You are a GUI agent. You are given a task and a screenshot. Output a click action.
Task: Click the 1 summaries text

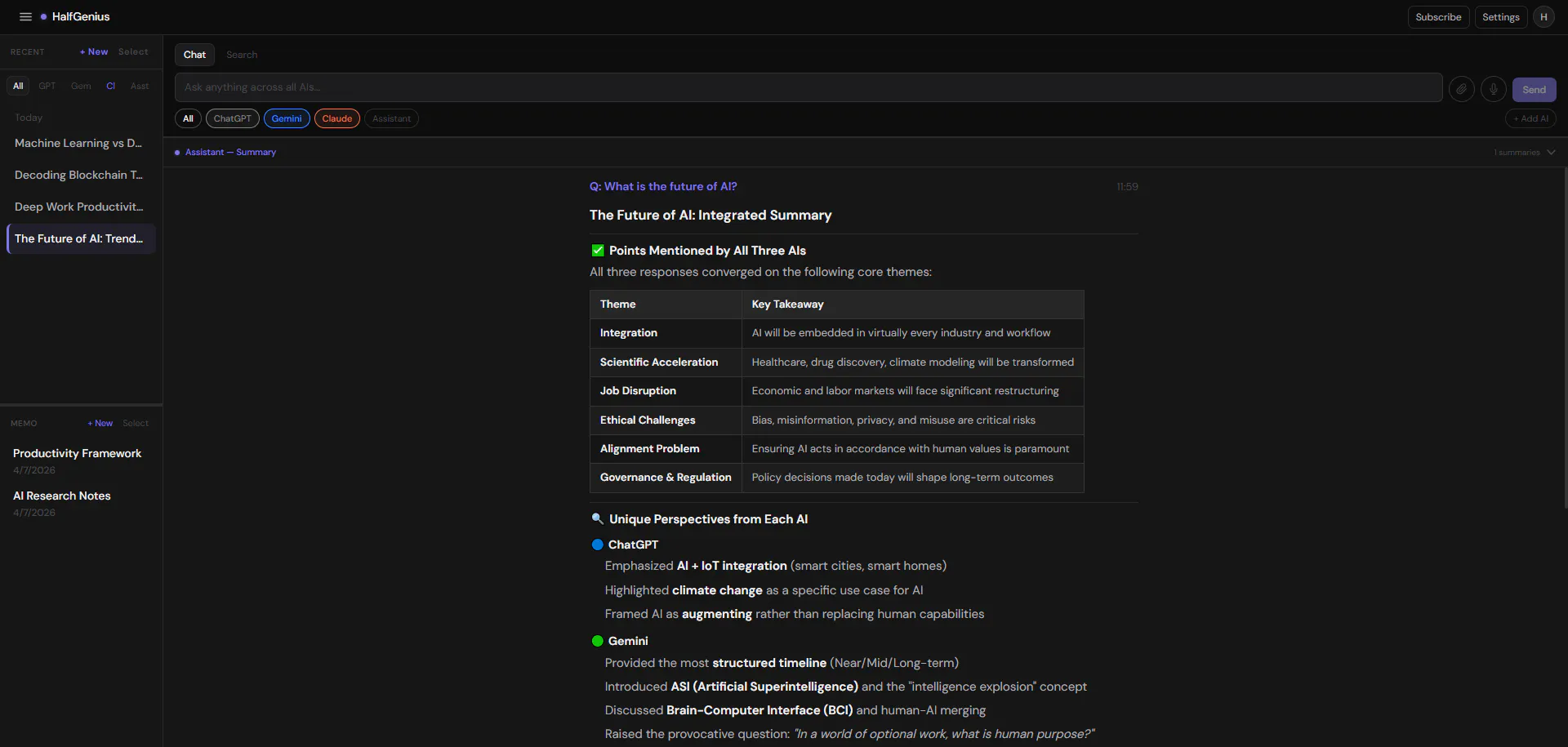point(1517,153)
